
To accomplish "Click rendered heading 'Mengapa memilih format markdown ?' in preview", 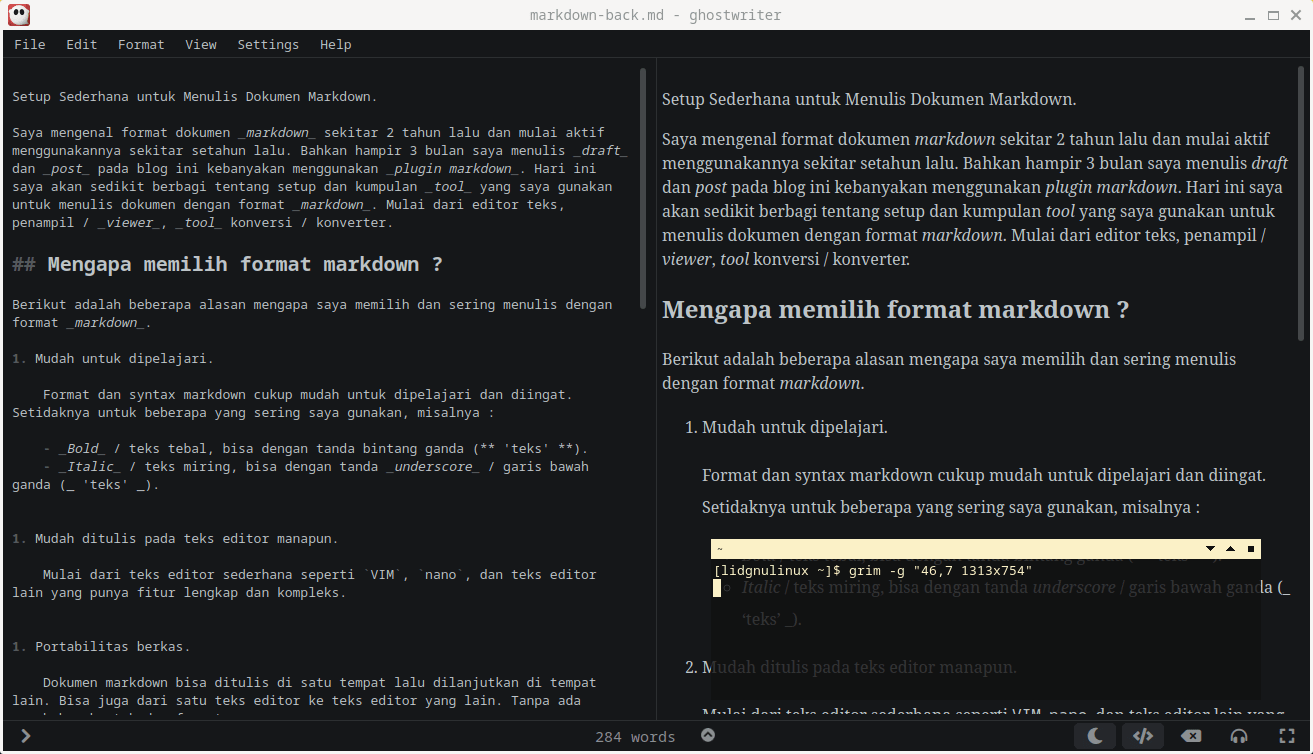I will coord(895,310).
